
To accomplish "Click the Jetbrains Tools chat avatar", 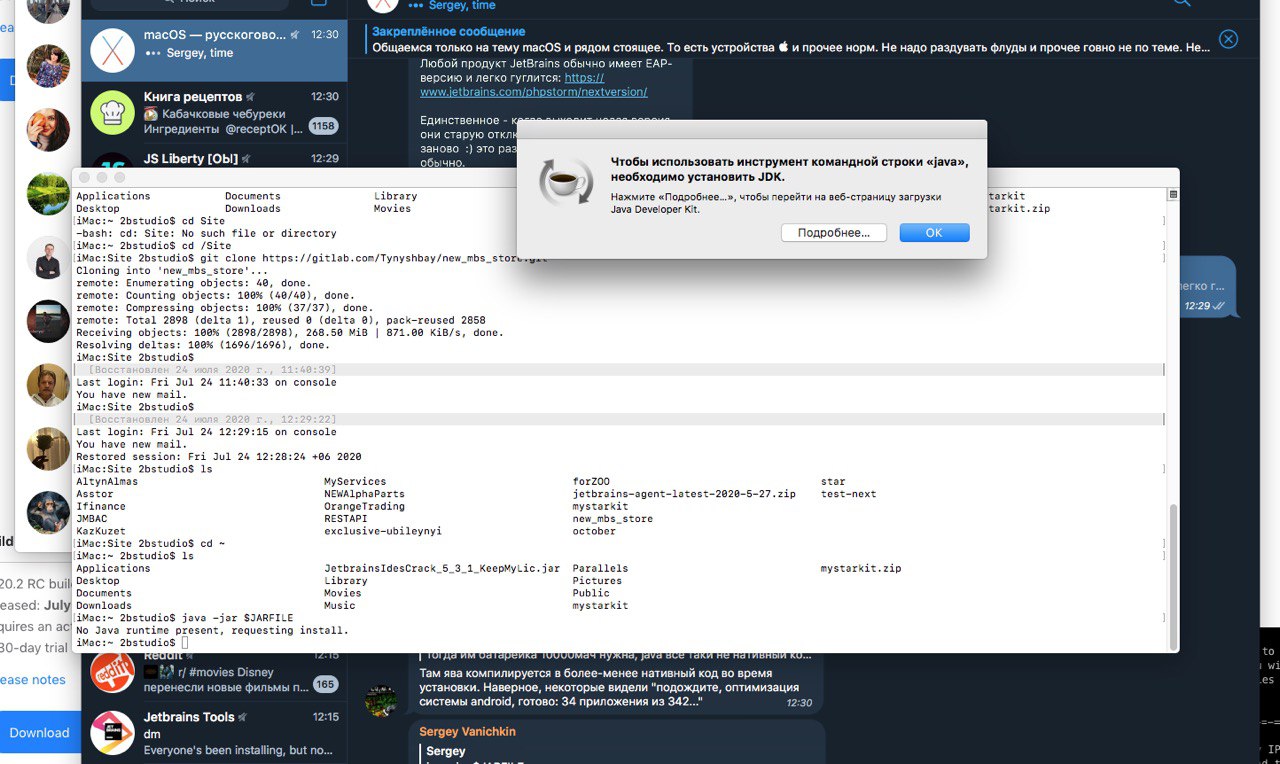I will click(112, 733).
